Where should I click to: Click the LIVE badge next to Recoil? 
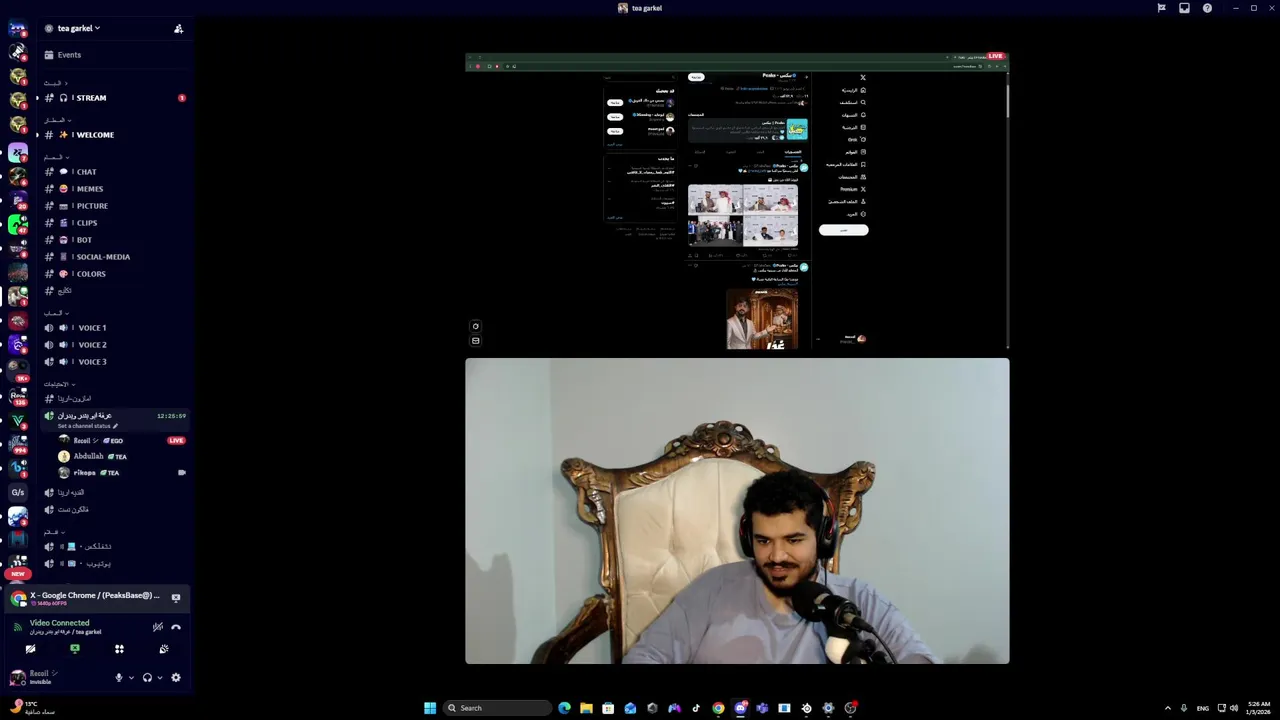point(176,441)
